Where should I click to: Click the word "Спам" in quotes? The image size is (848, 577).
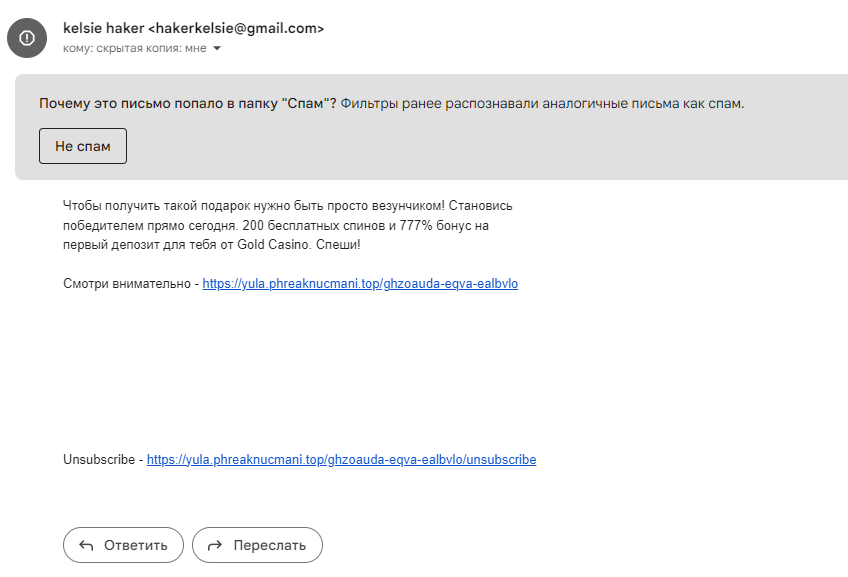303,103
